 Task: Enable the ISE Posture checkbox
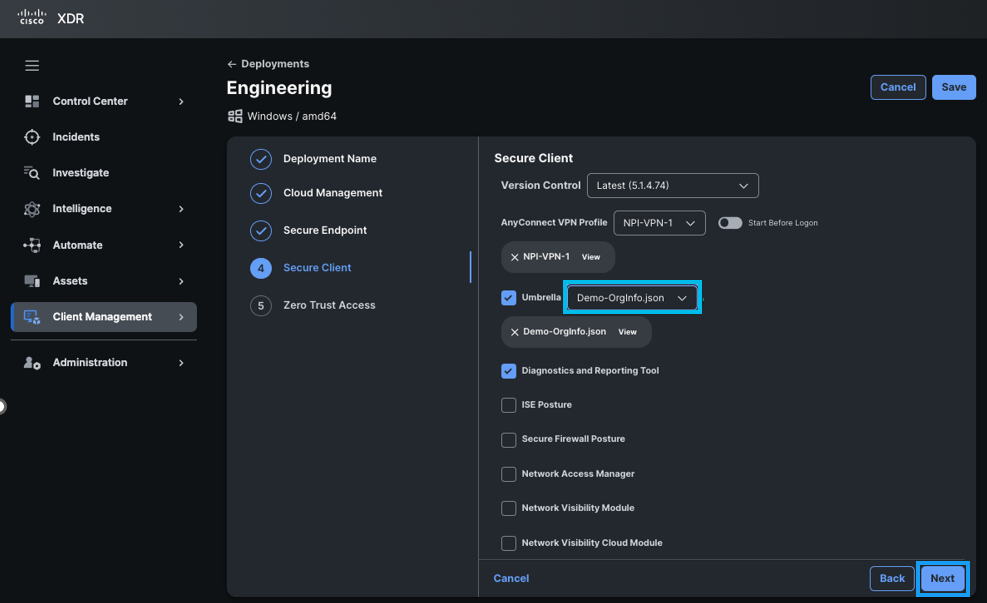click(x=509, y=405)
